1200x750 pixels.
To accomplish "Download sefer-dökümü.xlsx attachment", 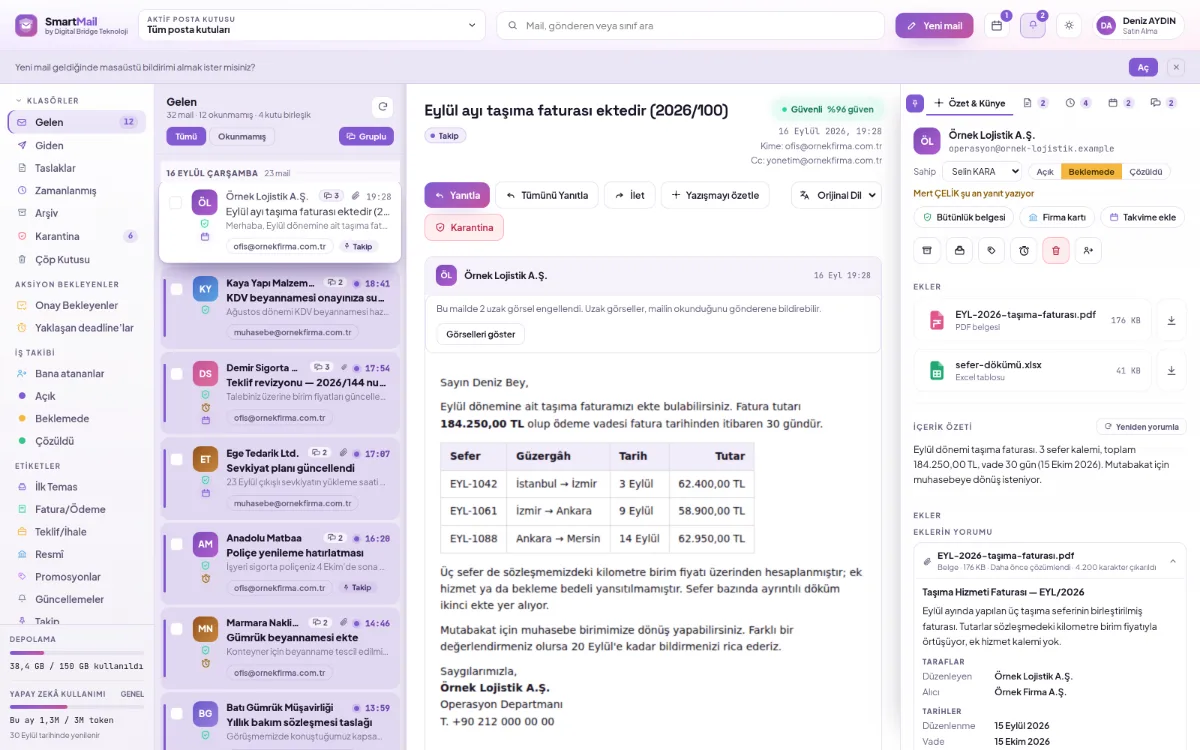I will point(1171,370).
